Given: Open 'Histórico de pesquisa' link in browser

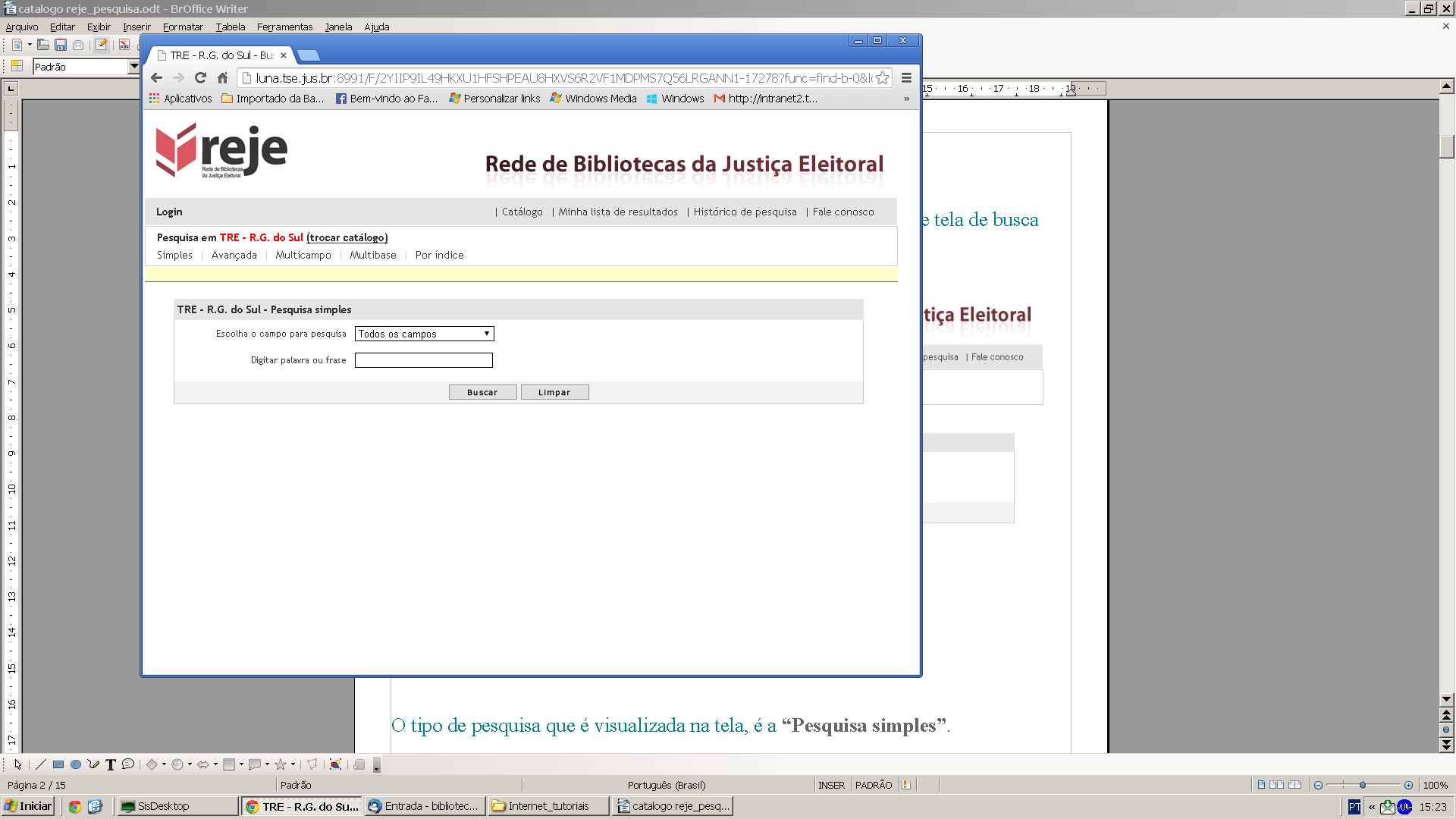Looking at the screenshot, I should tap(745, 212).
